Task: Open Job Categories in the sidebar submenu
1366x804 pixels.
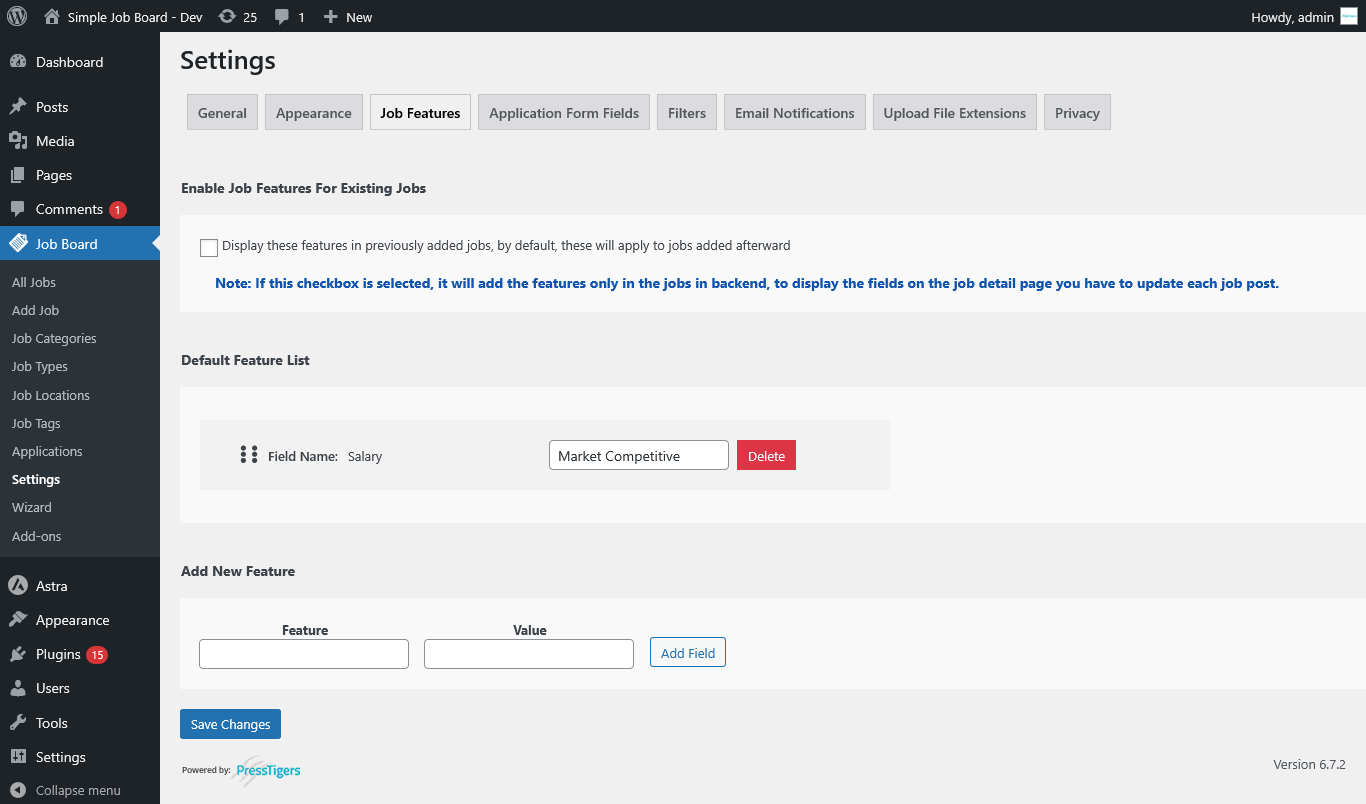Action: [x=54, y=338]
